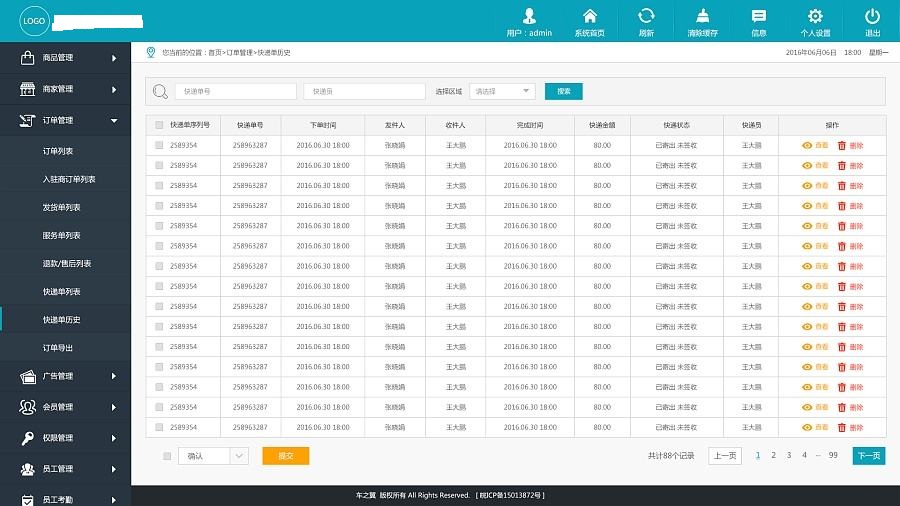Open the 选择区域 请选择 dropdown
Viewport: 900px width, 506px height.
[x=502, y=91]
